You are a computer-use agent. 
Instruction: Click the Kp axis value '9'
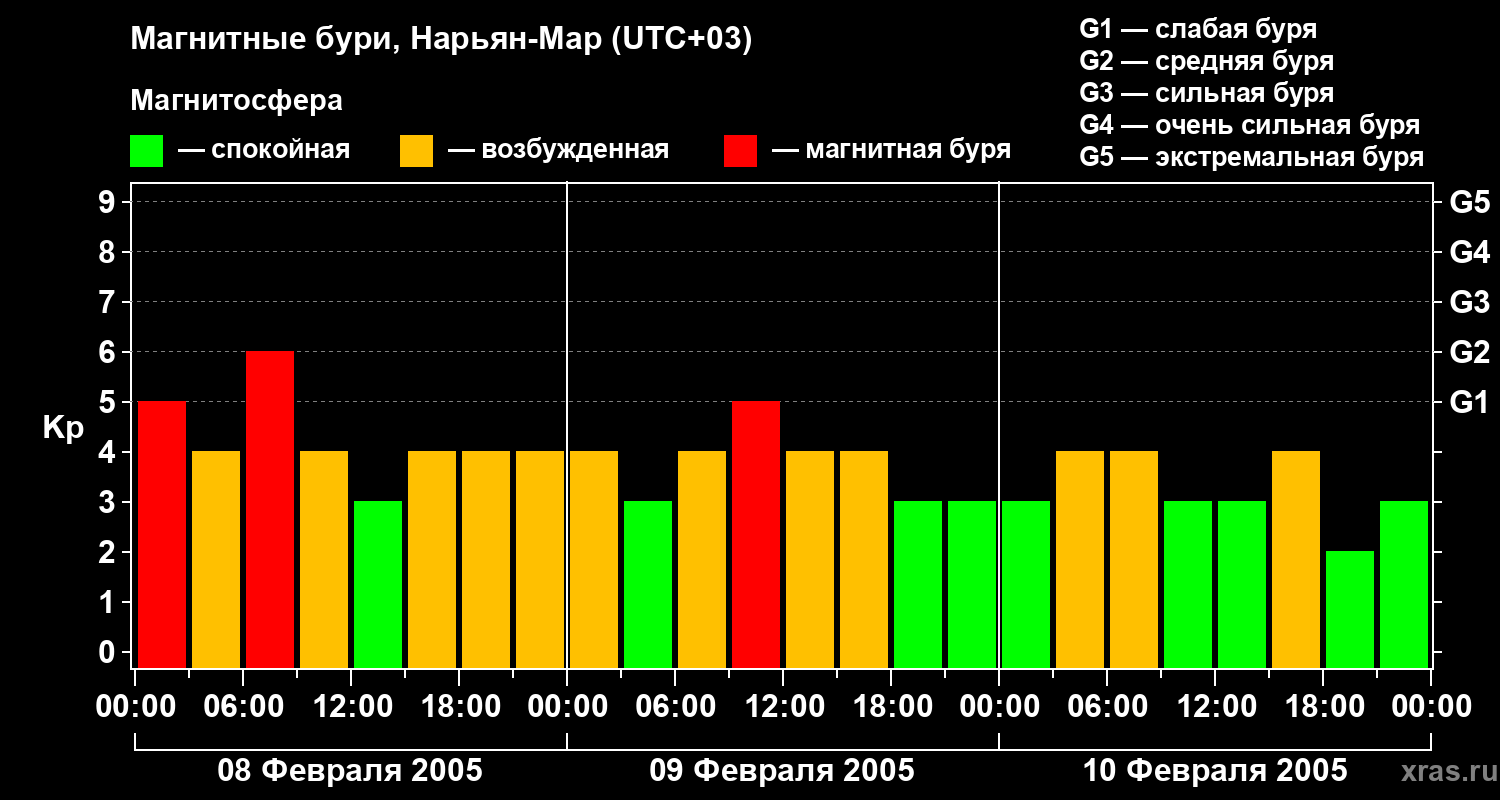click(108, 202)
